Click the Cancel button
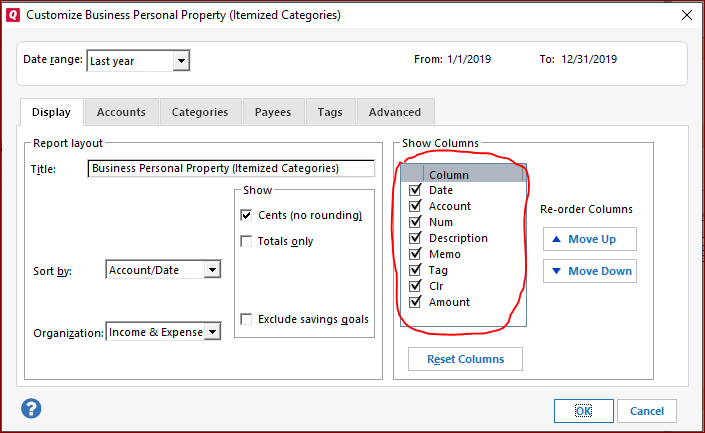This screenshot has height=433, width=705. coord(647,411)
